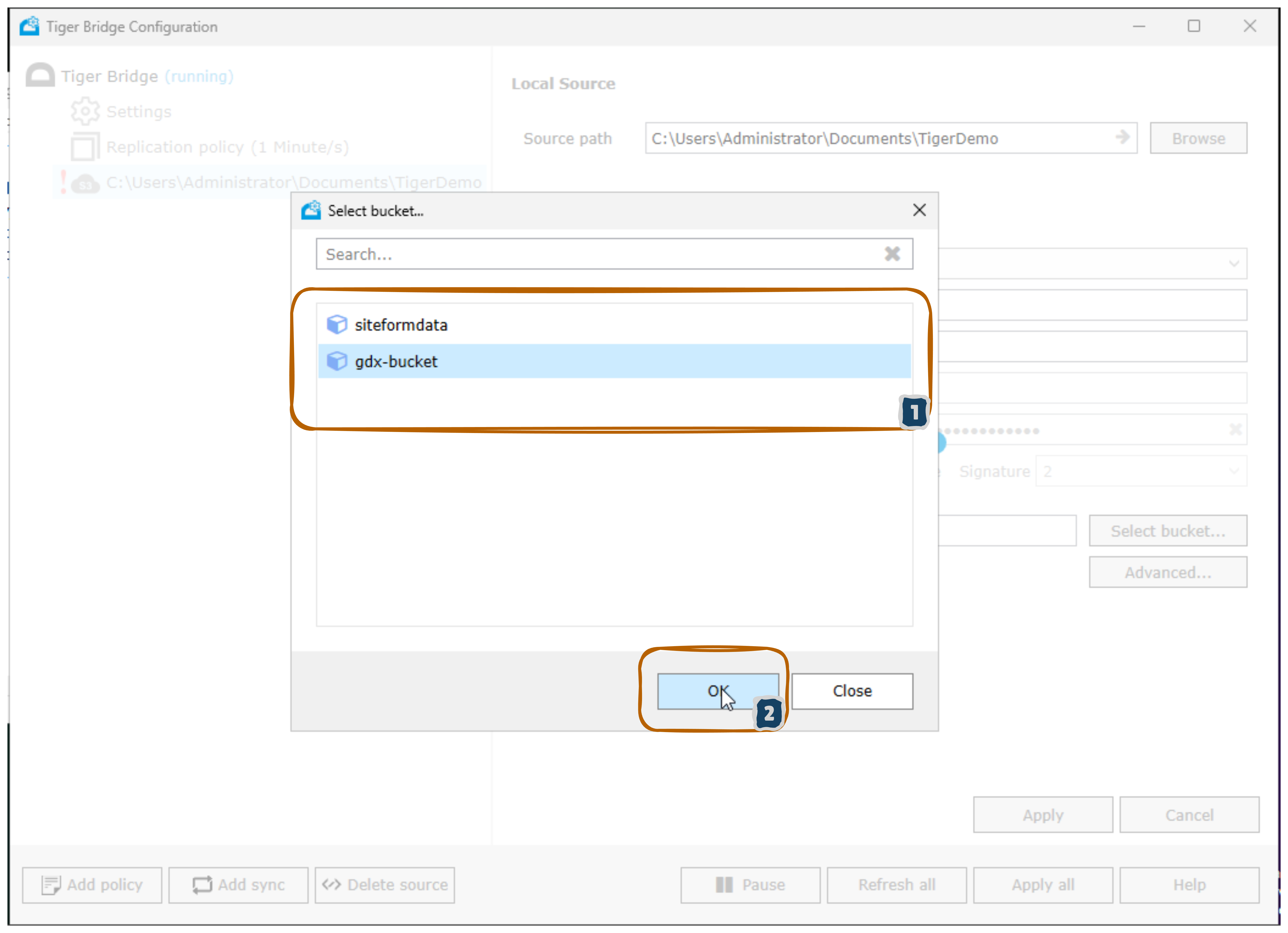Click the Add sync button
The height and width of the screenshot is (933, 1288).
(x=239, y=885)
